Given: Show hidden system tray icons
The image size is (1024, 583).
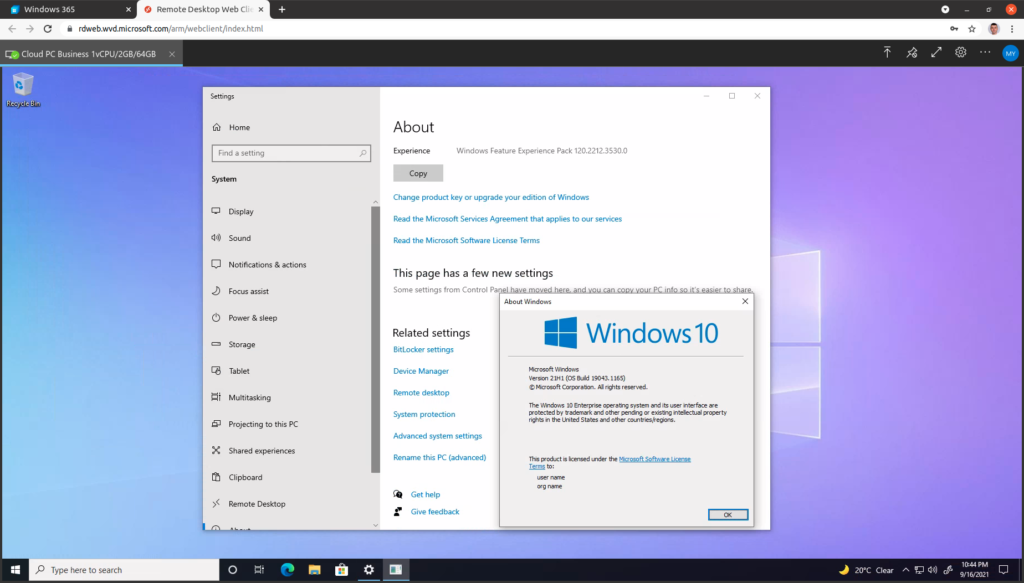Looking at the screenshot, I should tap(906, 570).
